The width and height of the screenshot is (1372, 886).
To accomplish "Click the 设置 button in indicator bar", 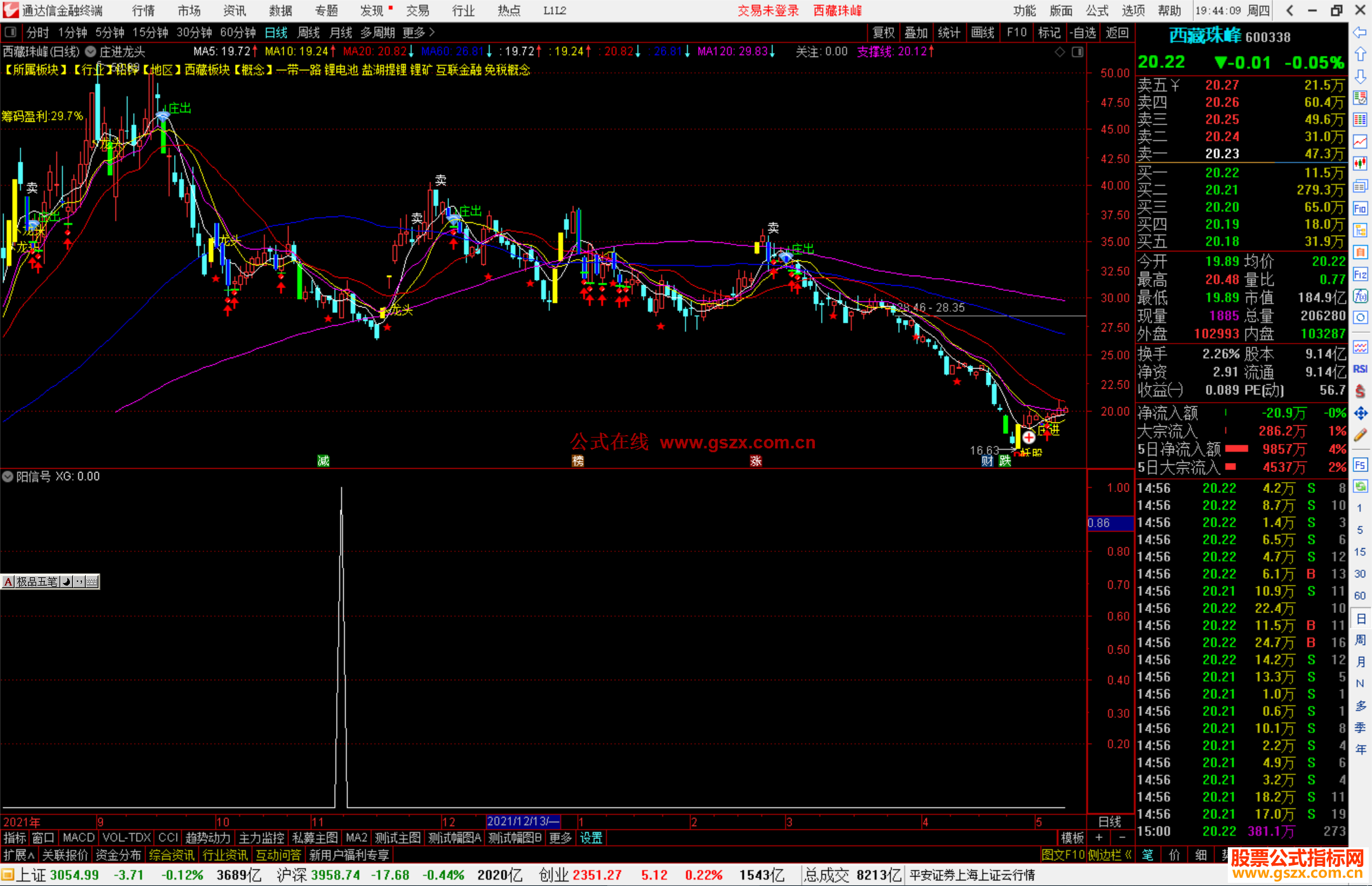I will point(591,838).
